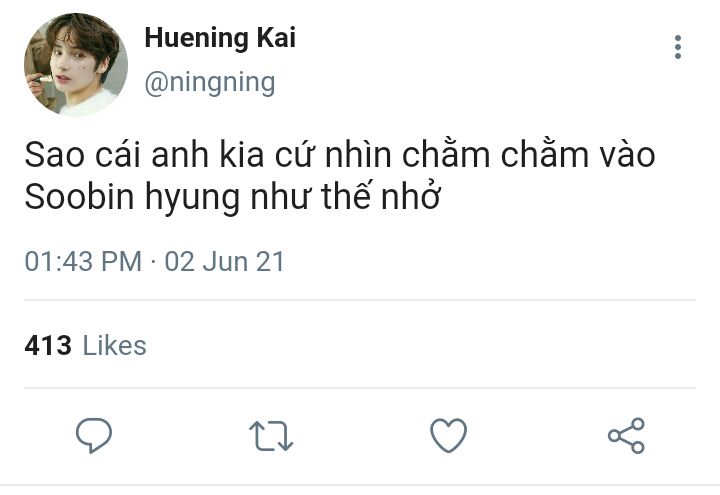Like the tweet with the heart icon

[448, 435]
